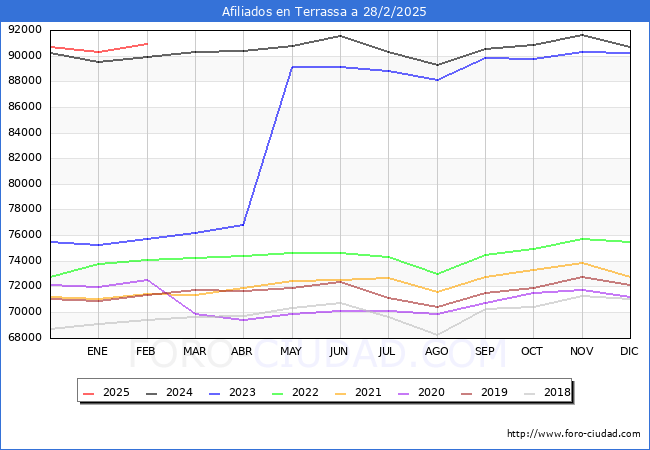650x450 pixels.
Task: Click the 78000 y-axis value
Action: click(25, 209)
